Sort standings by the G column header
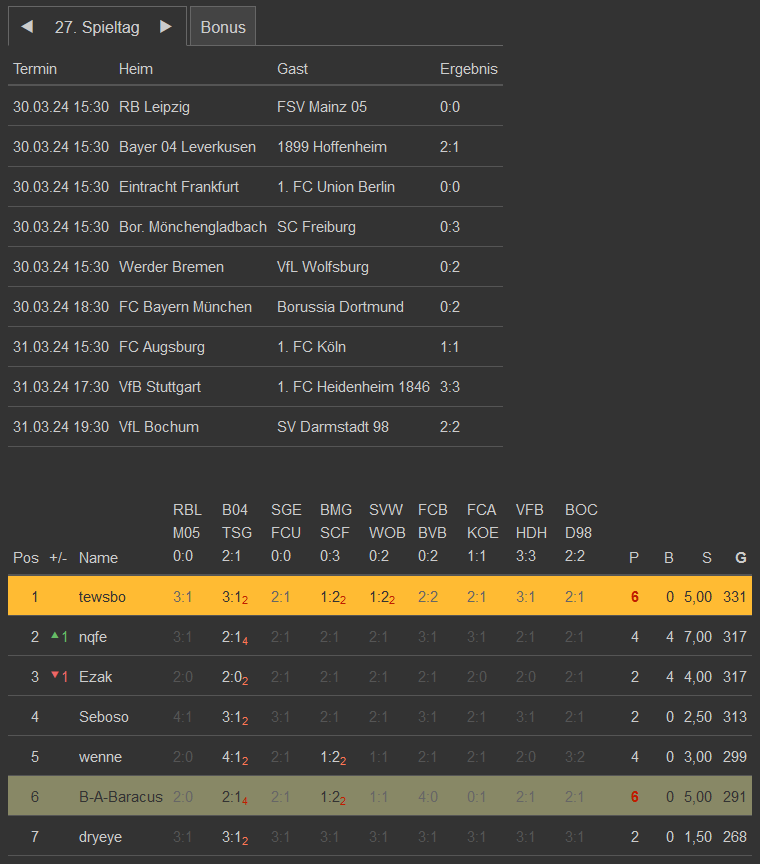 coord(740,558)
